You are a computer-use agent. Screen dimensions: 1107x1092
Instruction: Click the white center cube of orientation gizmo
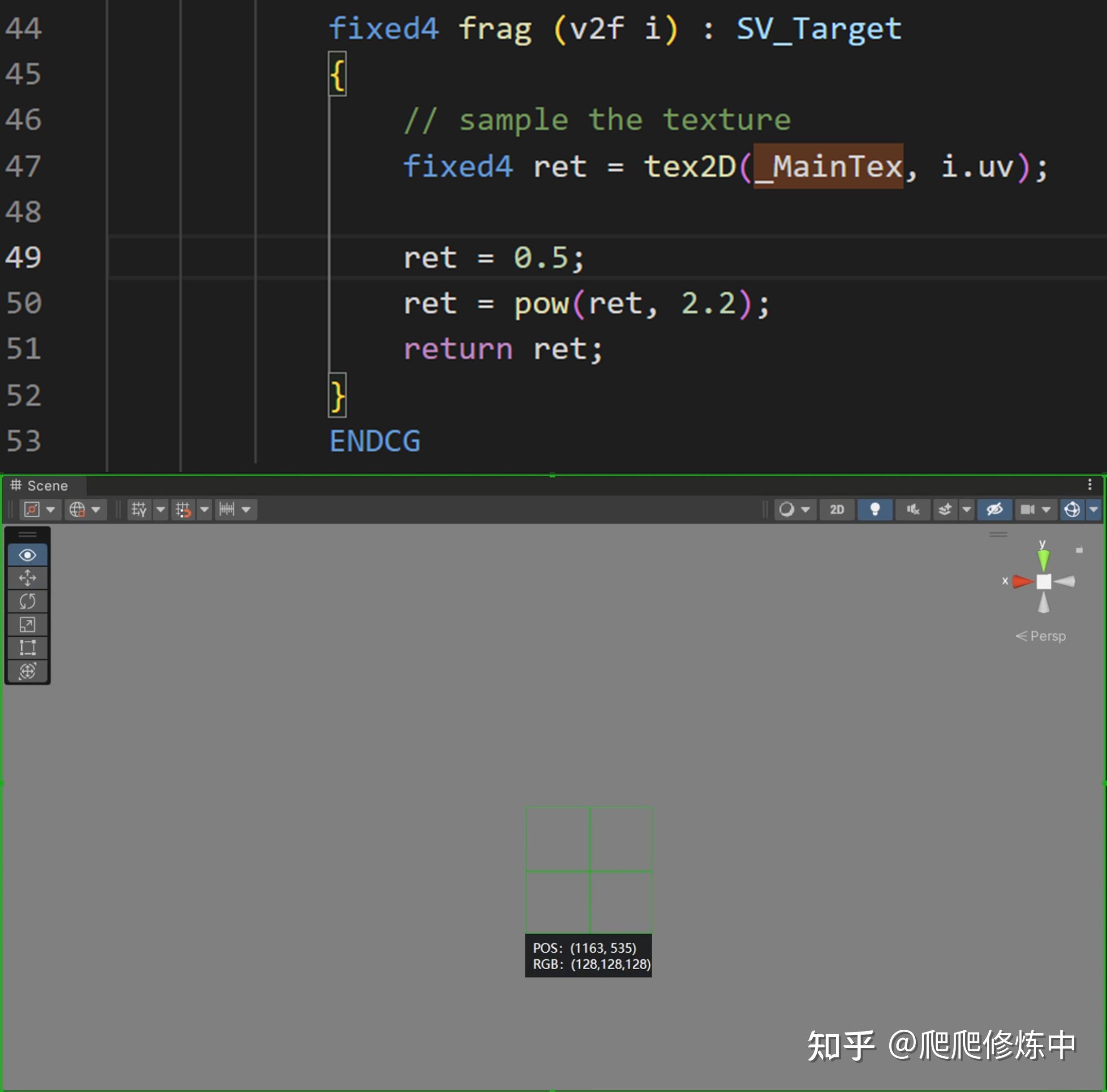1044,581
